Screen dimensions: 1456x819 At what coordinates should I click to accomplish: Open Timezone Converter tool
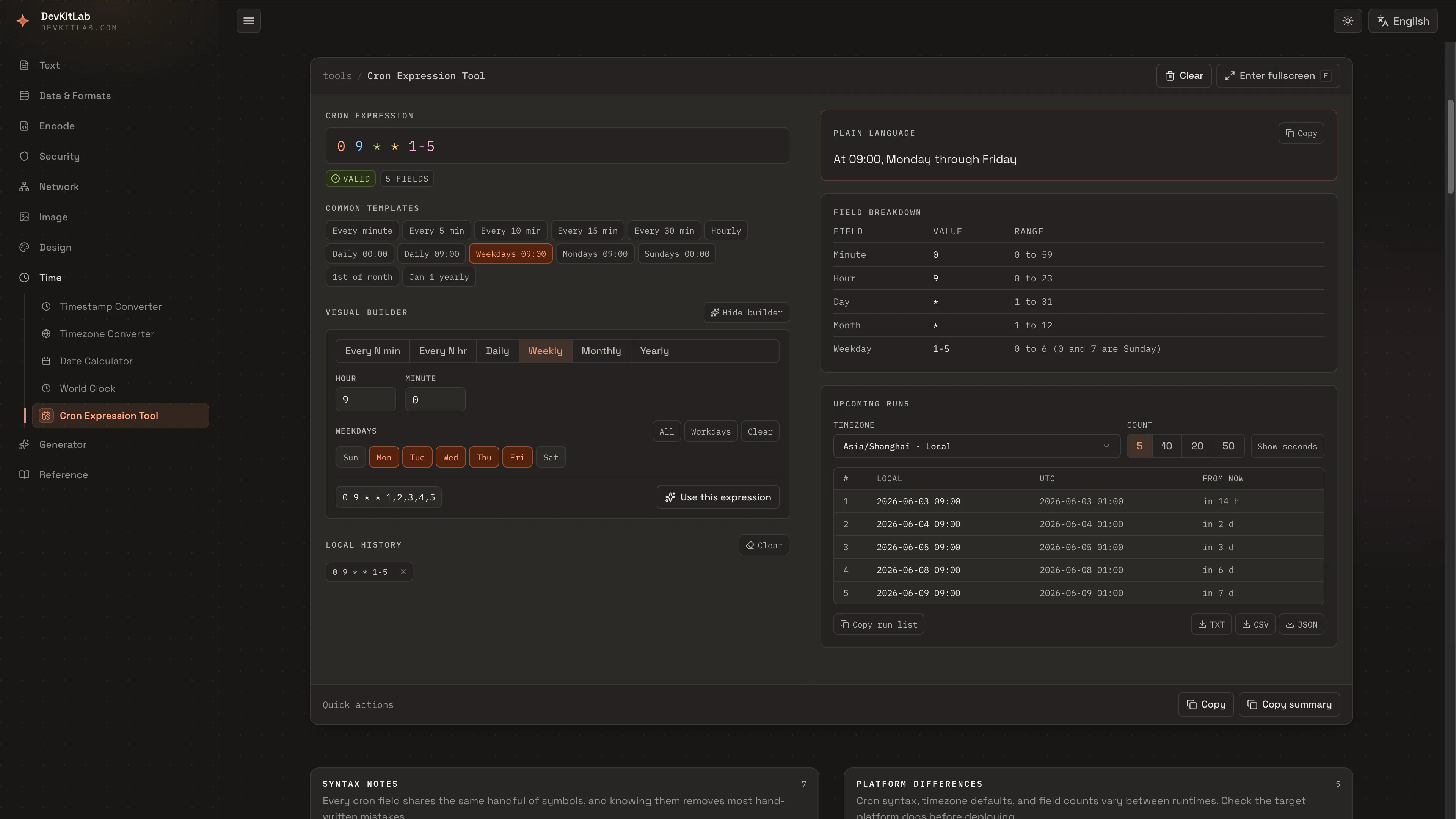point(121,334)
